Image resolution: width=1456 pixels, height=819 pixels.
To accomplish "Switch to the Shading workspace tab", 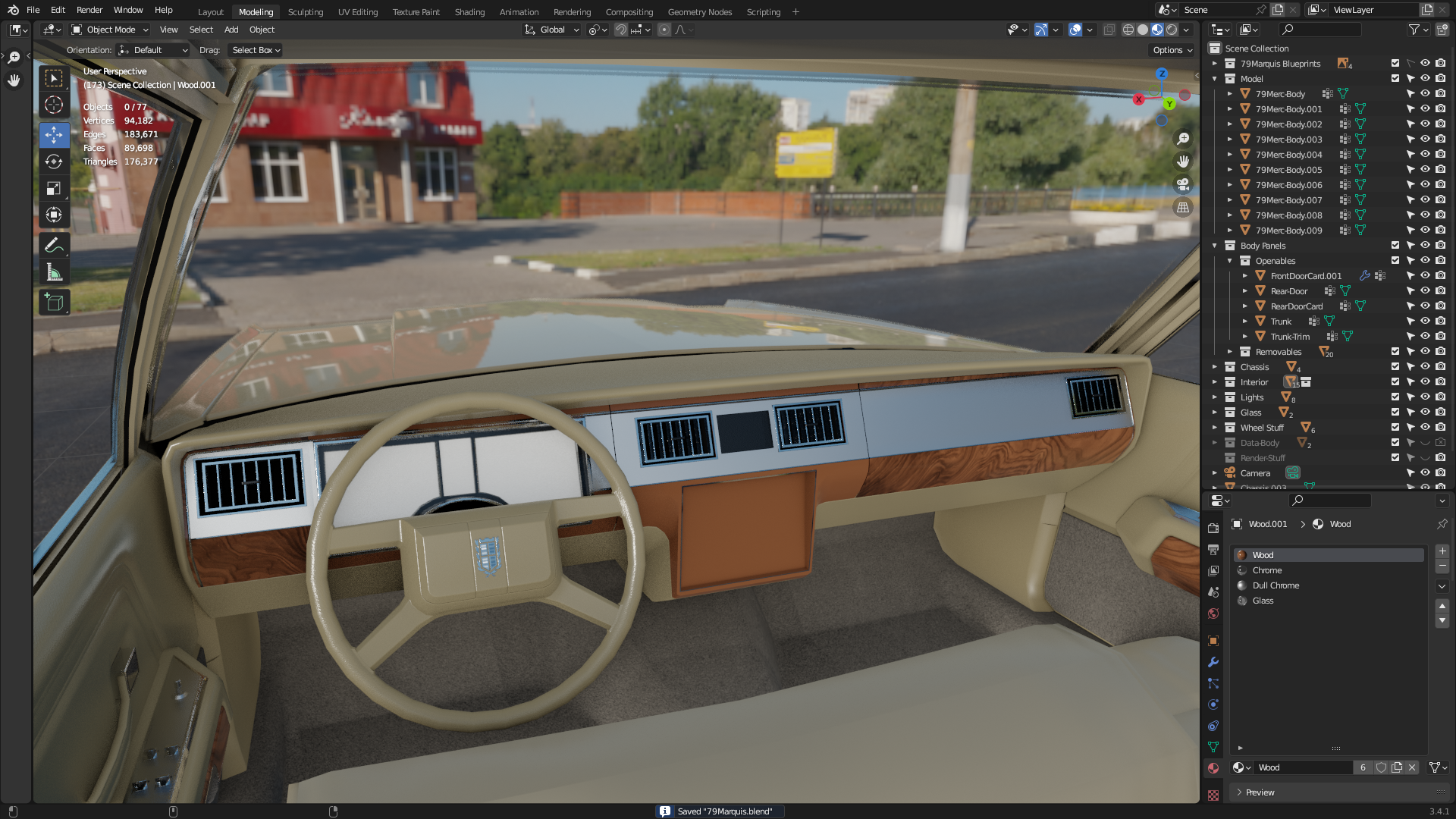I will tap(469, 11).
